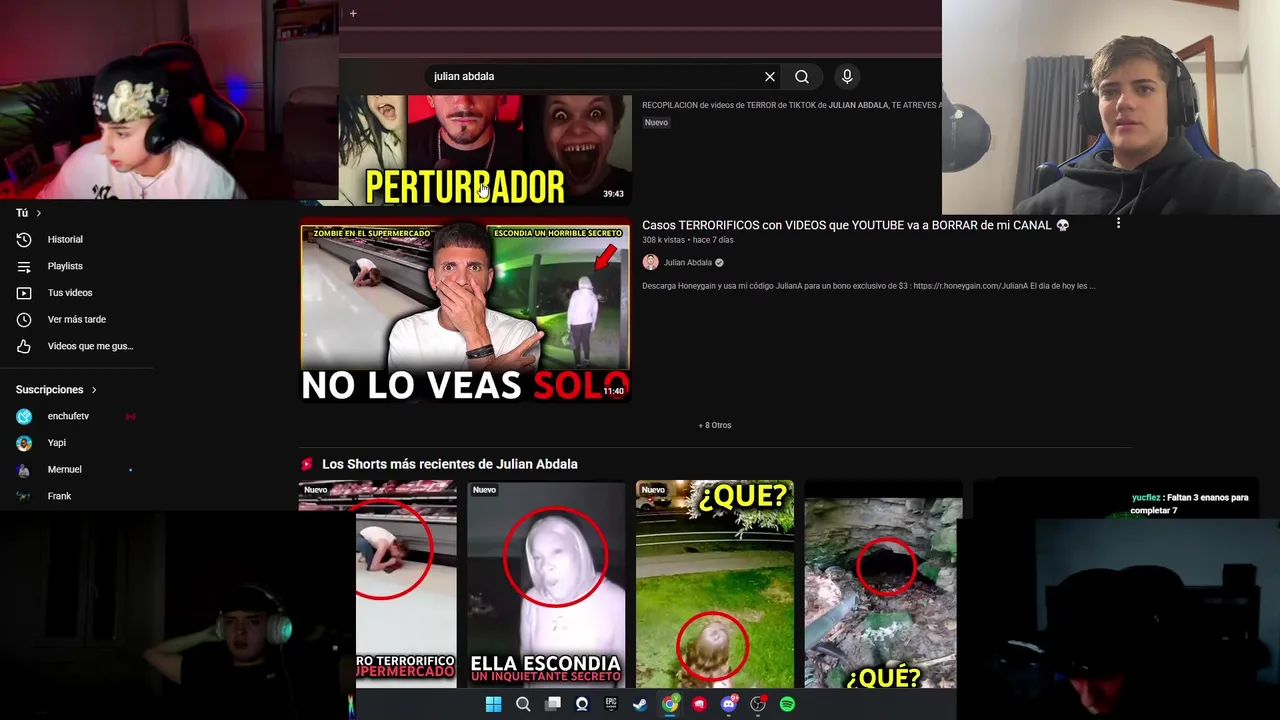Click the Mernuel channel avatar
Screen dimensions: 1280x720
click(24, 470)
